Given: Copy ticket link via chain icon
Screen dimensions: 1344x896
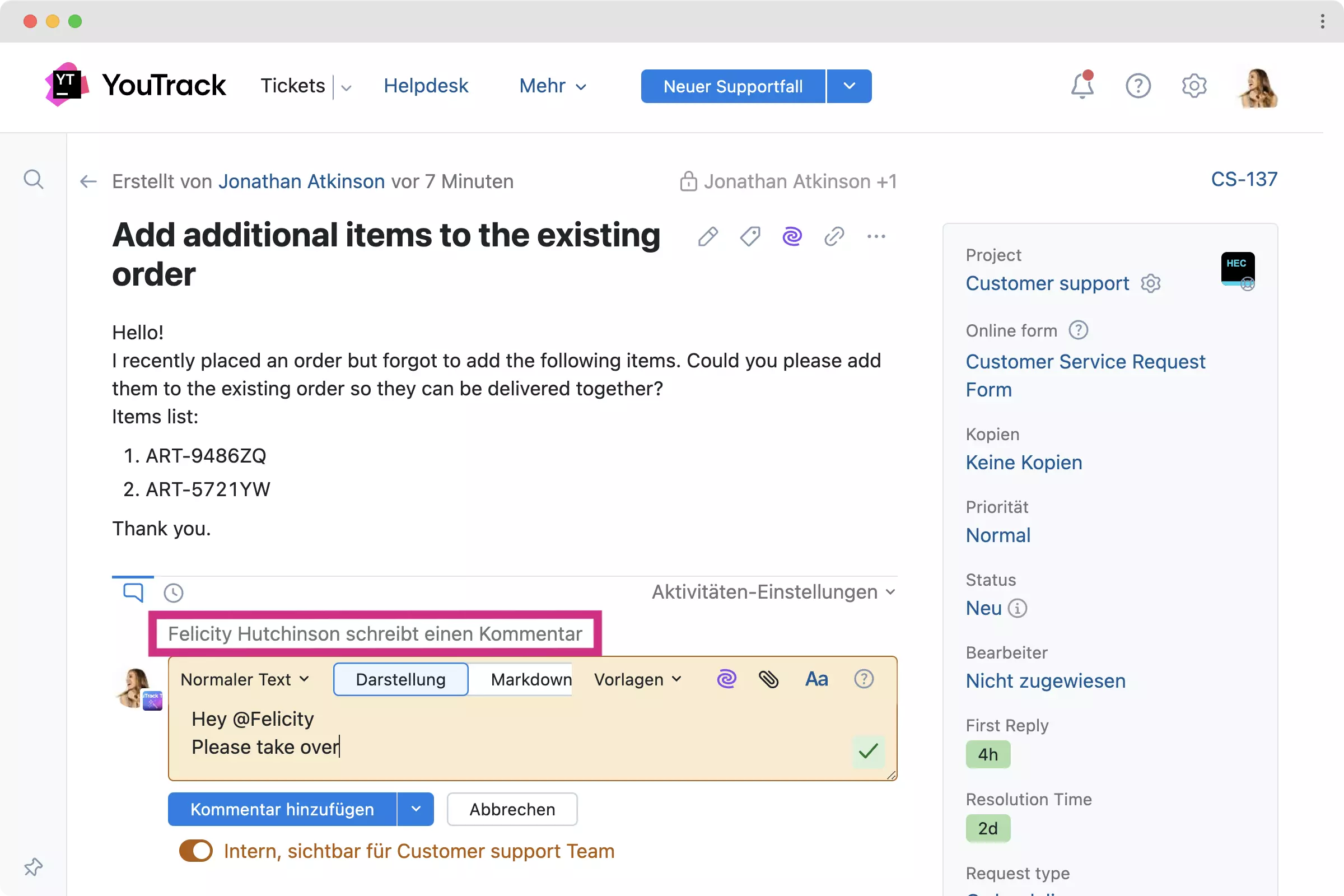Looking at the screenshot, I should click(x=834, y=236).
